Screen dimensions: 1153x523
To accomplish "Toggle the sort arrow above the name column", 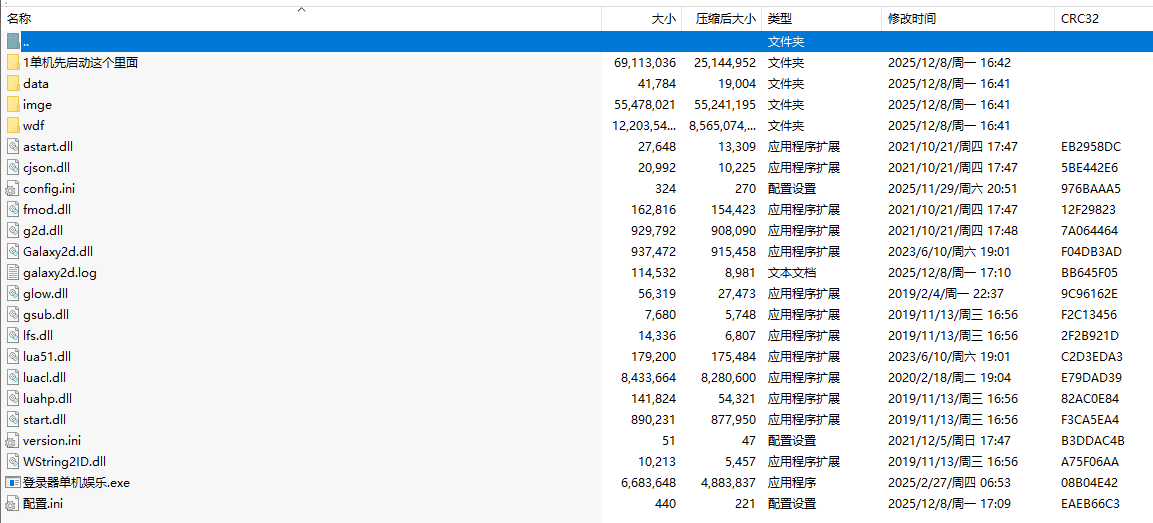I will [301, 10].
